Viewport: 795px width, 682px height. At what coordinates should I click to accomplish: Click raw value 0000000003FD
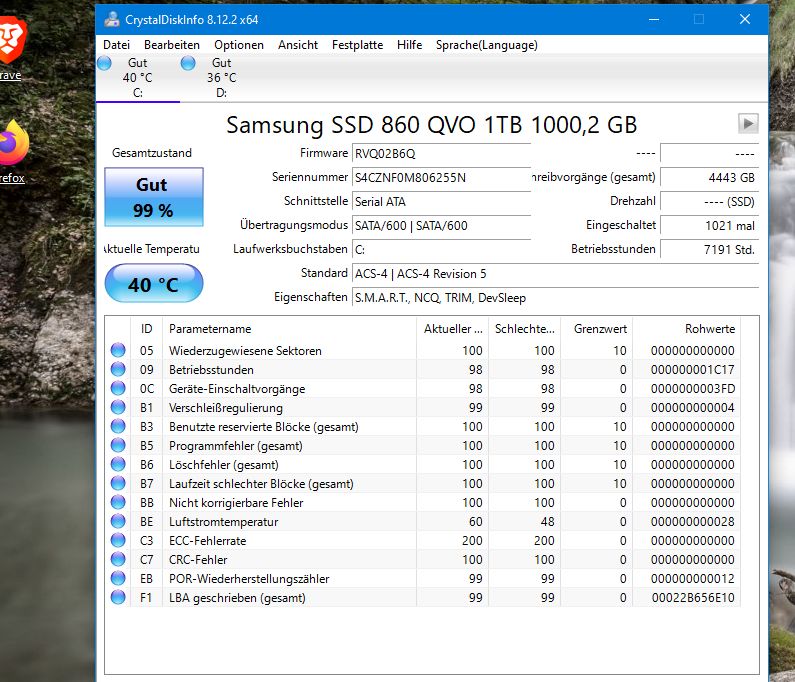point(693,389)
